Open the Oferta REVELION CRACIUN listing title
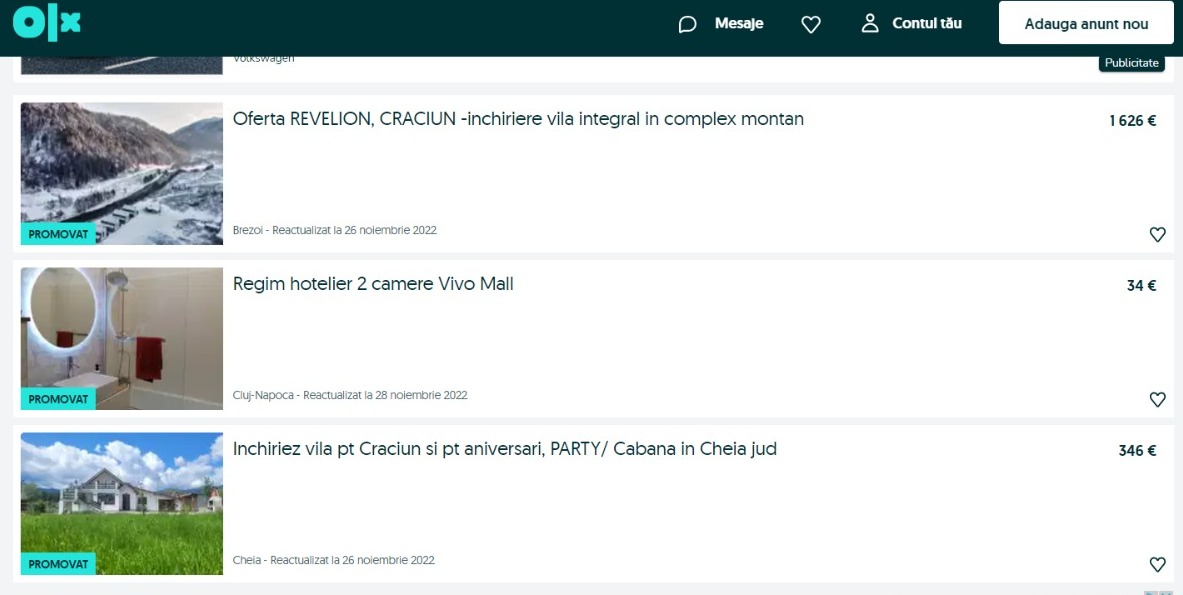The image size is (1183, 595). point(518,119)
